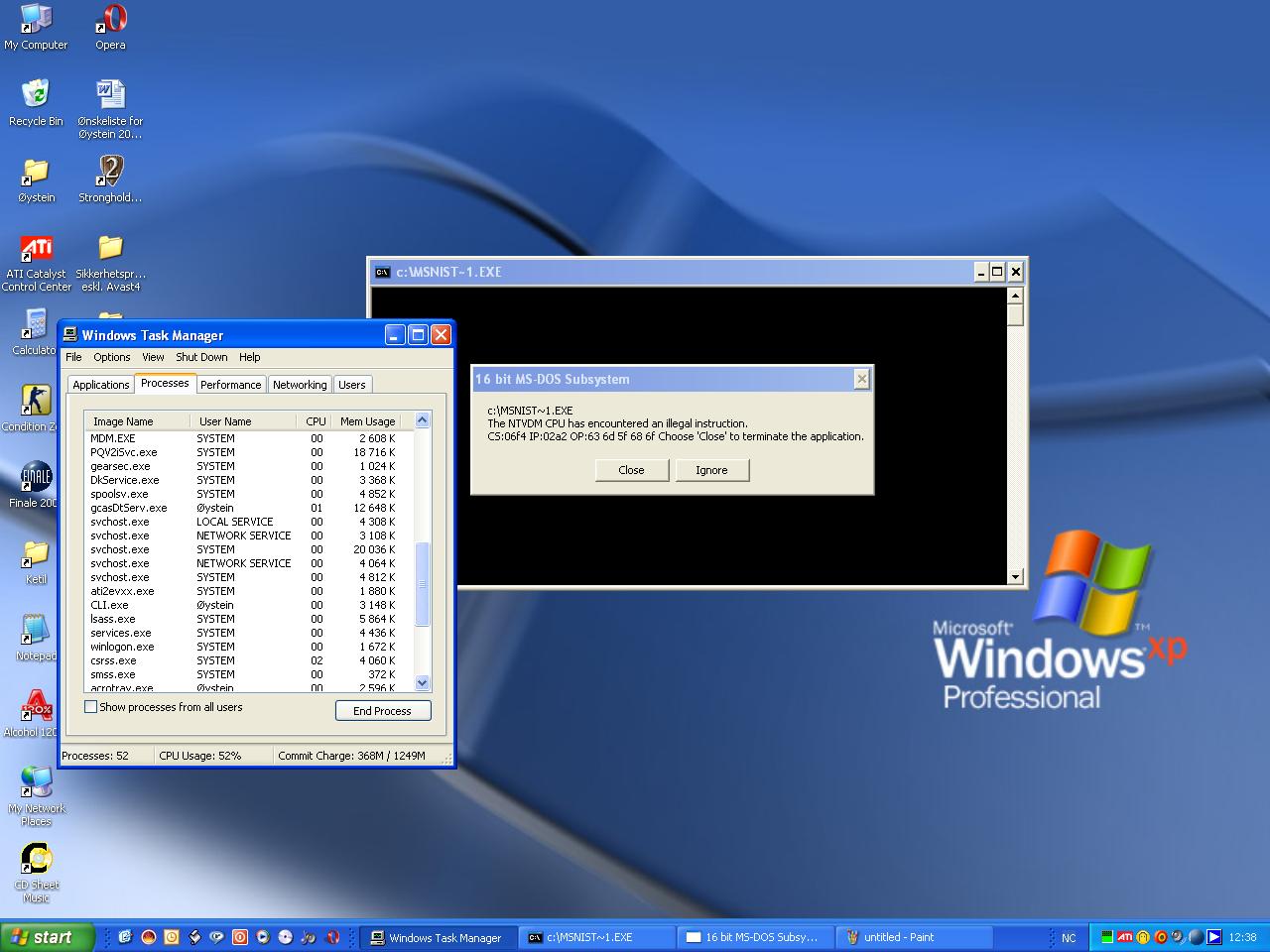Open My Network Places icon
This screenshot has width=1270, height=952.
(x=36, y=796)
